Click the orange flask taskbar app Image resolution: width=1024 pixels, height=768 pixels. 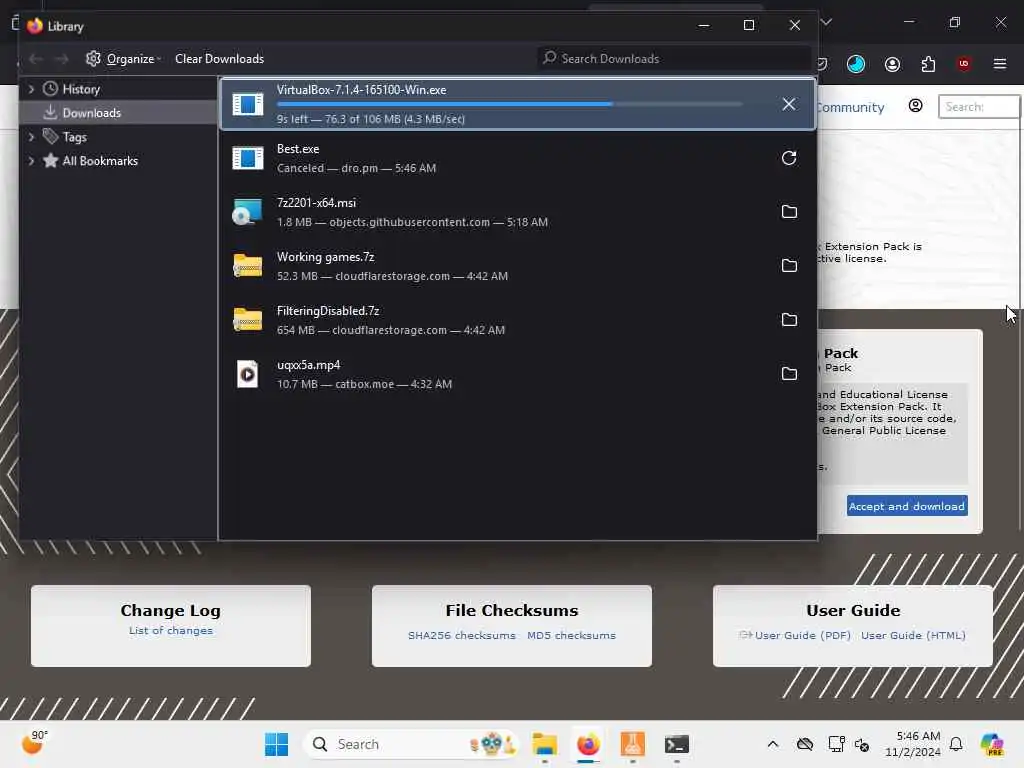632,744
